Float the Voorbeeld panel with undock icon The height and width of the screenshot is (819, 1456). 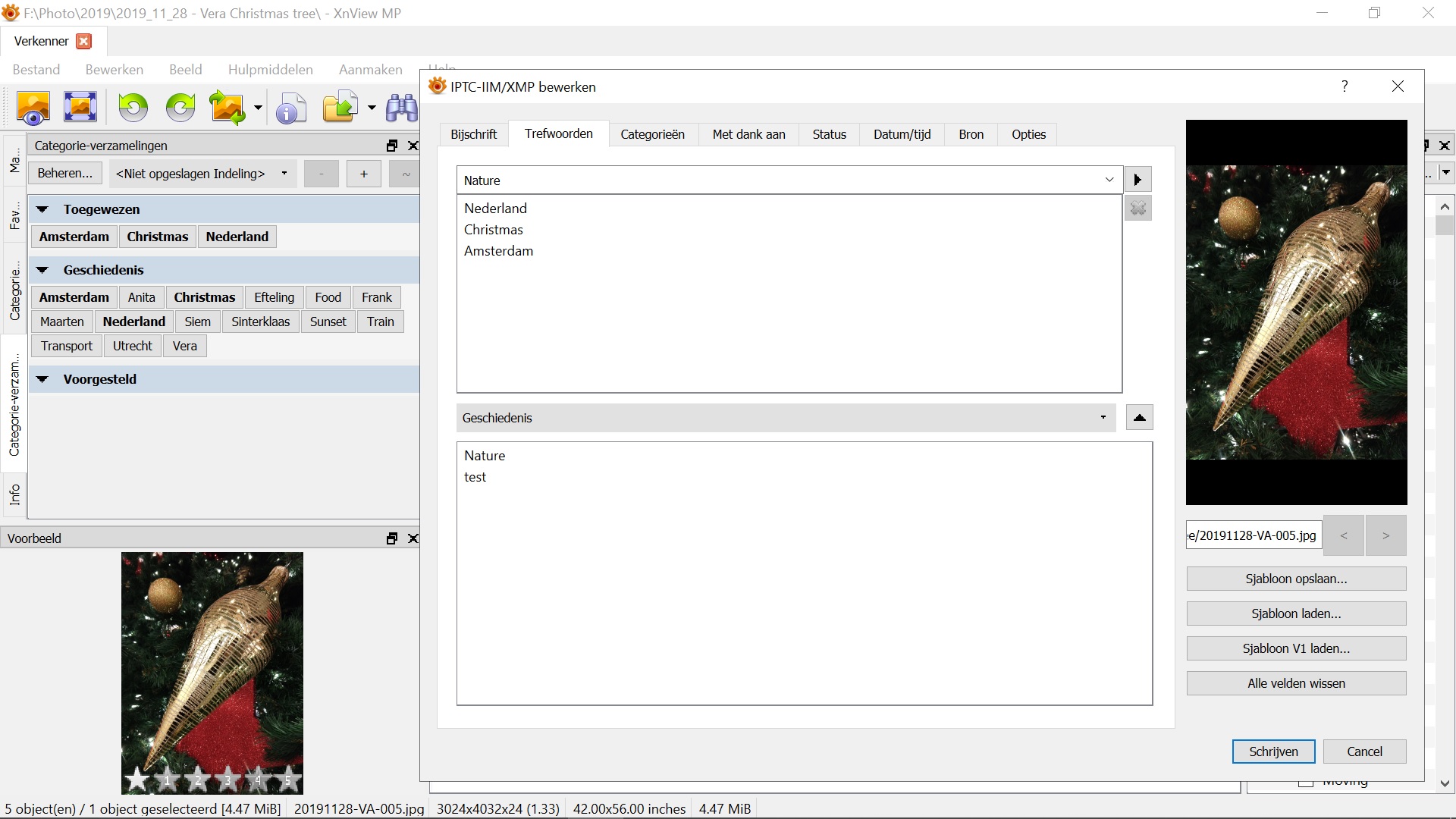(391, 538)
